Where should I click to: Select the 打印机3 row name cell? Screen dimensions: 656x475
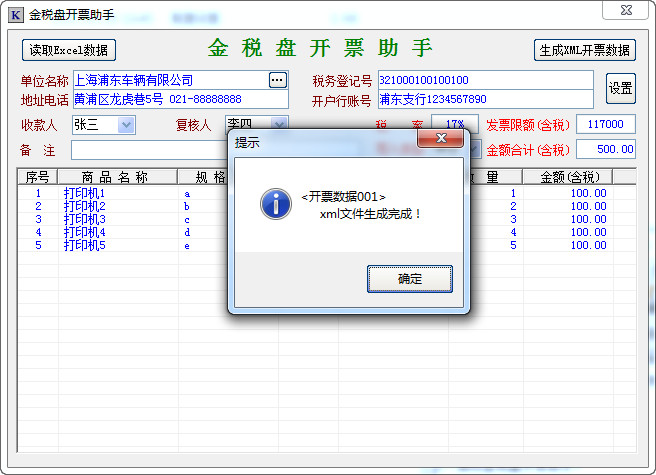pos(84,219)
